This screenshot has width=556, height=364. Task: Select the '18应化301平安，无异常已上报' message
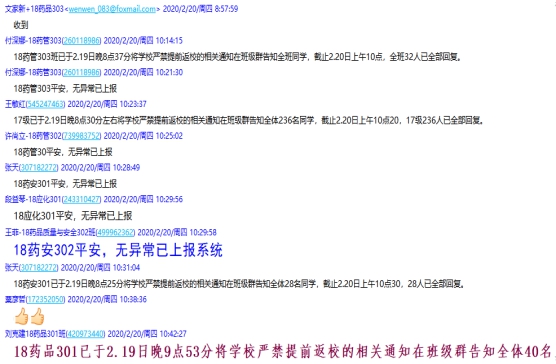[x=73, y=215]
